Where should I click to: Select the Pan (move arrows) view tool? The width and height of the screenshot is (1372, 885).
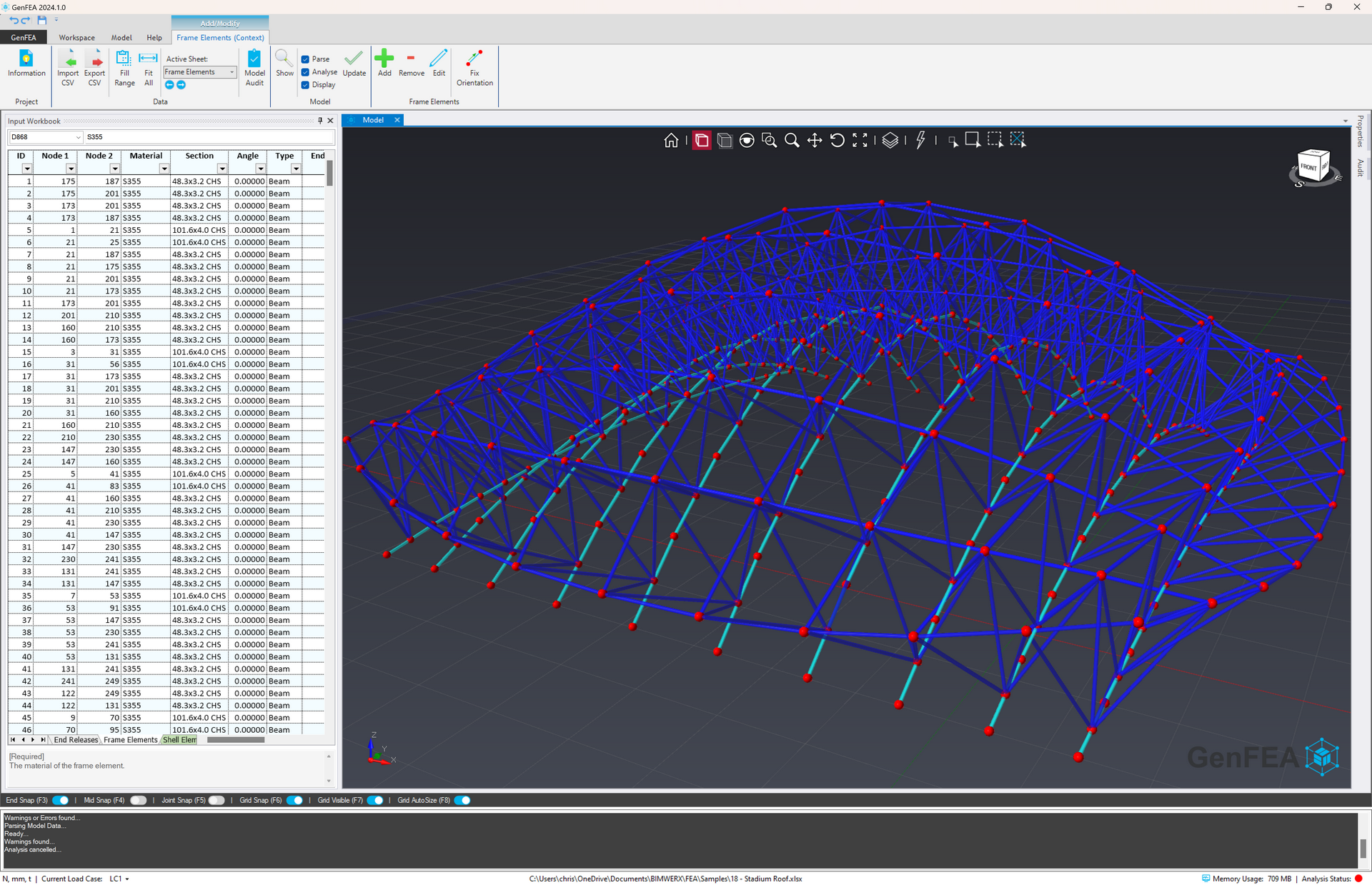click(814, 141)
